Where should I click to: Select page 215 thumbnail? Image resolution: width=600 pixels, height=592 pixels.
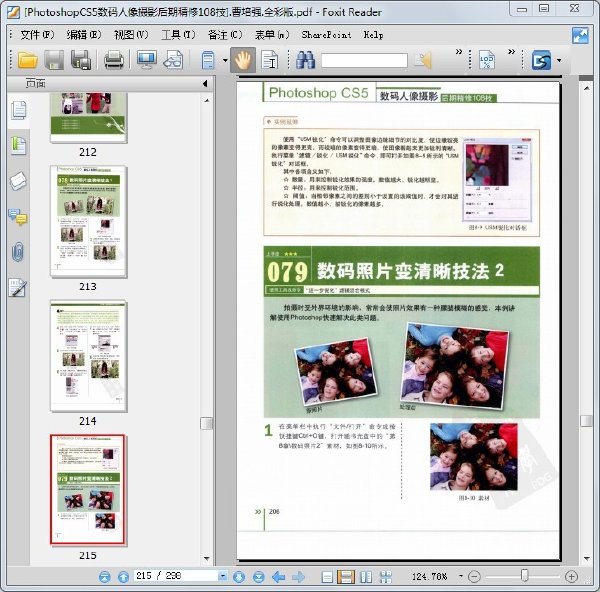point(88,490)
